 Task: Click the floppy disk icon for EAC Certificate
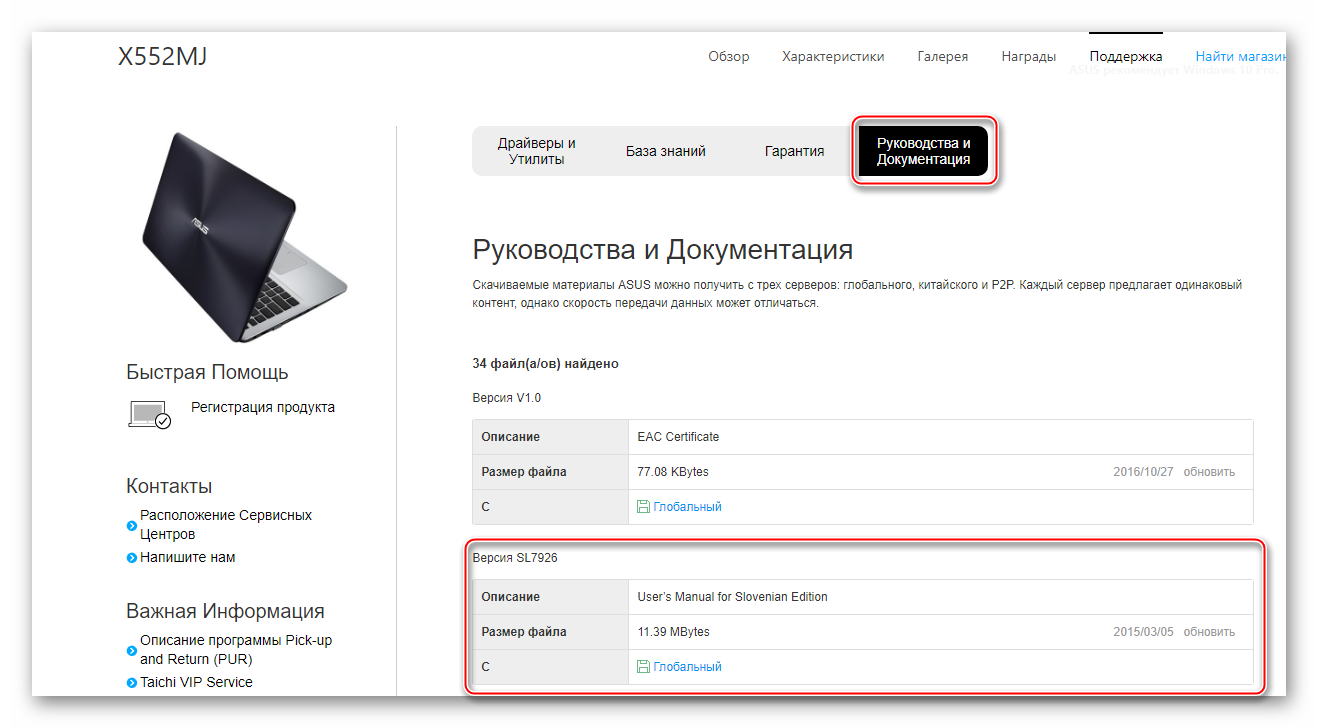click(x=644, y=507)
